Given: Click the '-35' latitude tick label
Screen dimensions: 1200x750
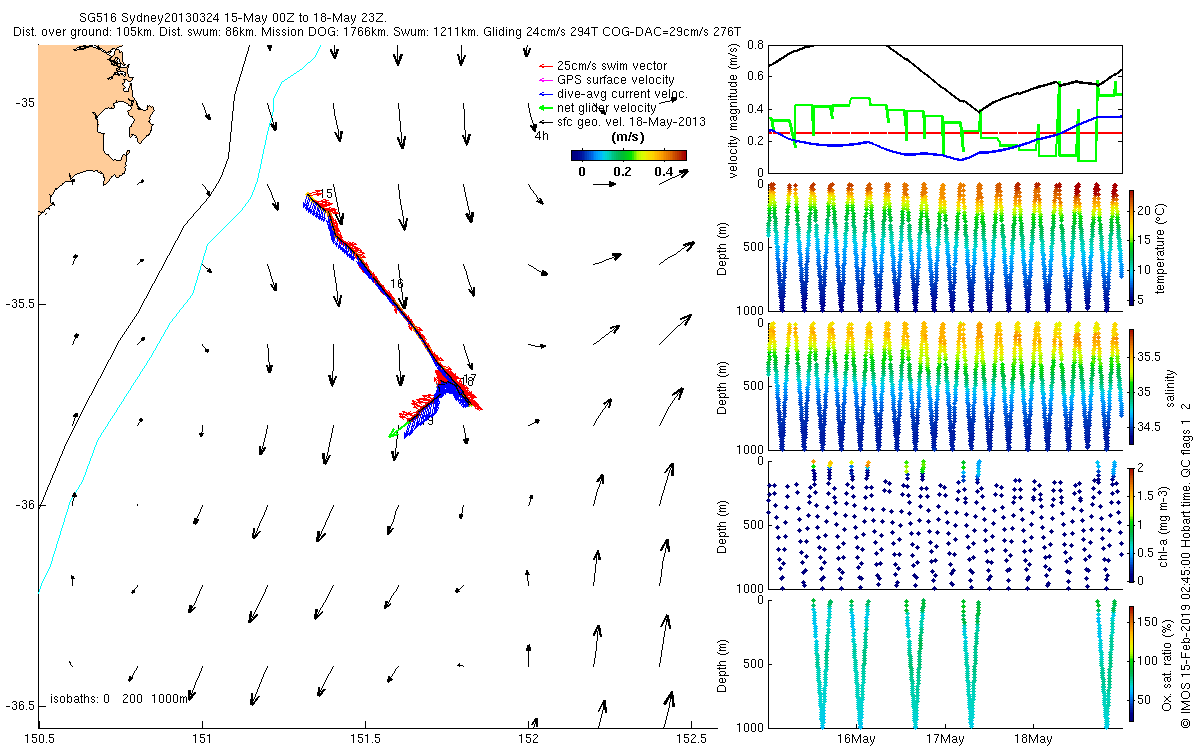Looking at the screenshot, I should [x=25, y=102].
